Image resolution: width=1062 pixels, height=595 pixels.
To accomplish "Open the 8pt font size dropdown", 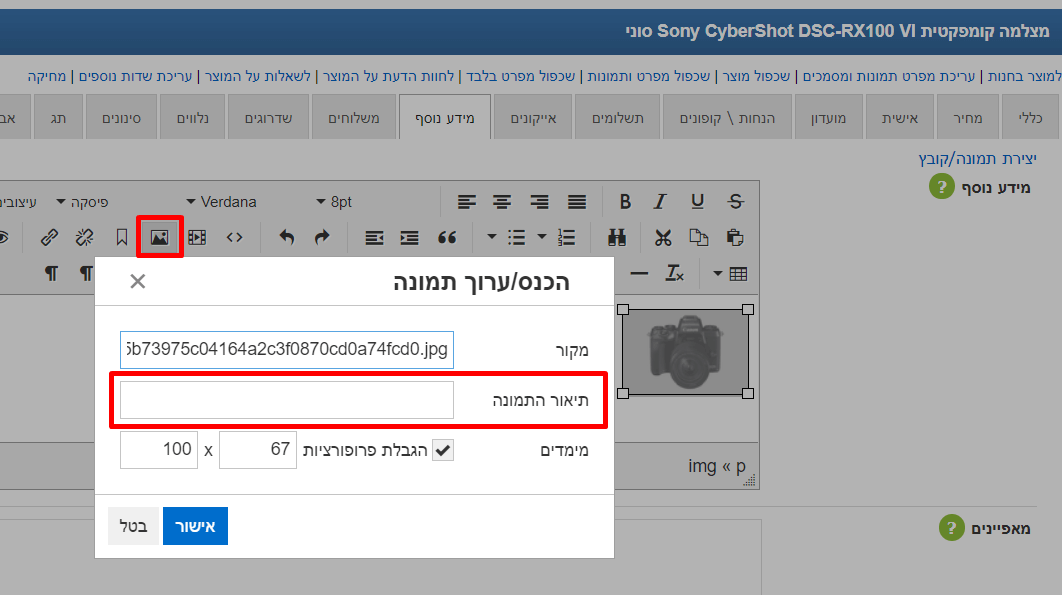I will coord(335,202).
